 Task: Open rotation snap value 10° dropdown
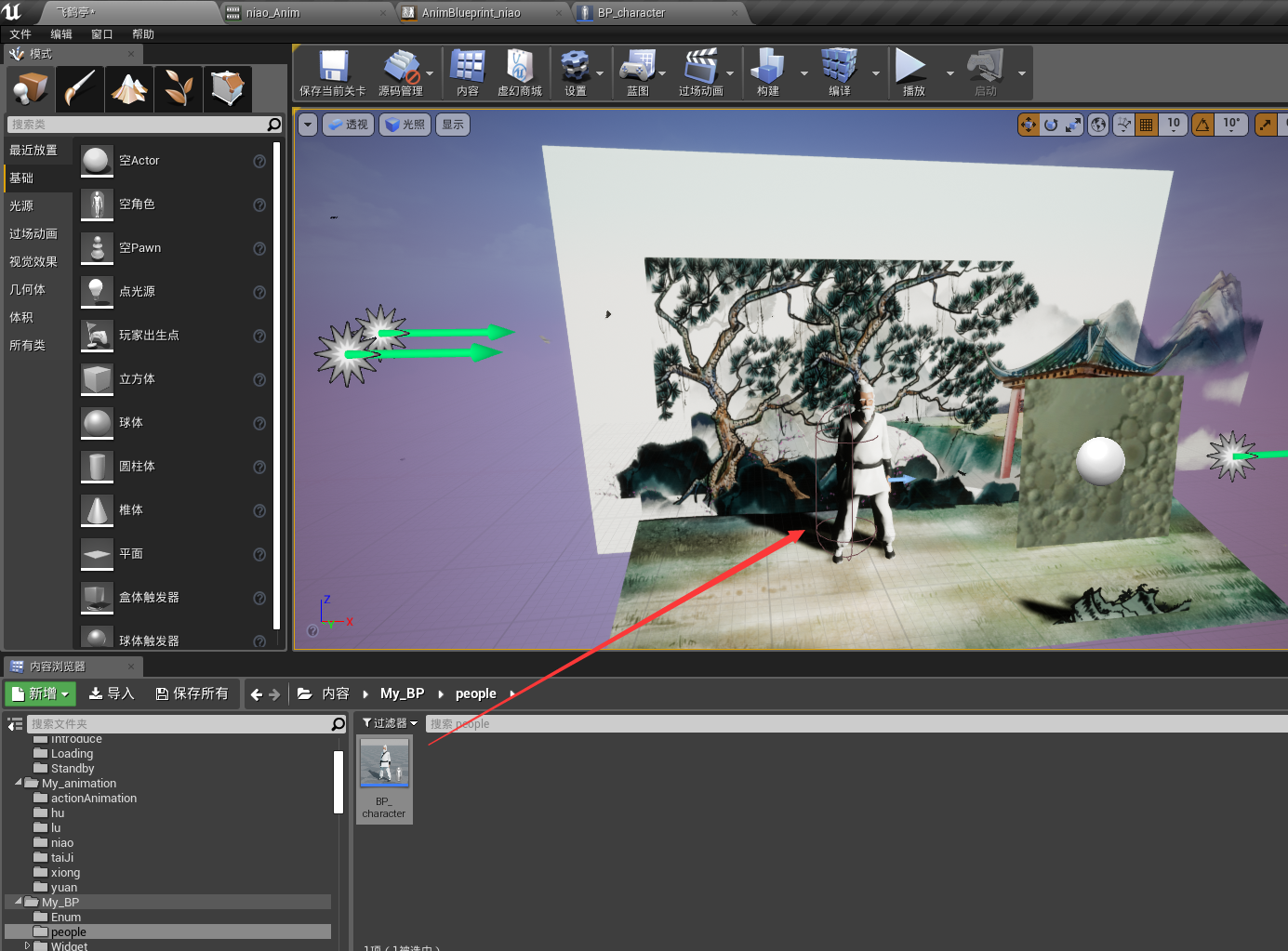tap(1231, 125)
